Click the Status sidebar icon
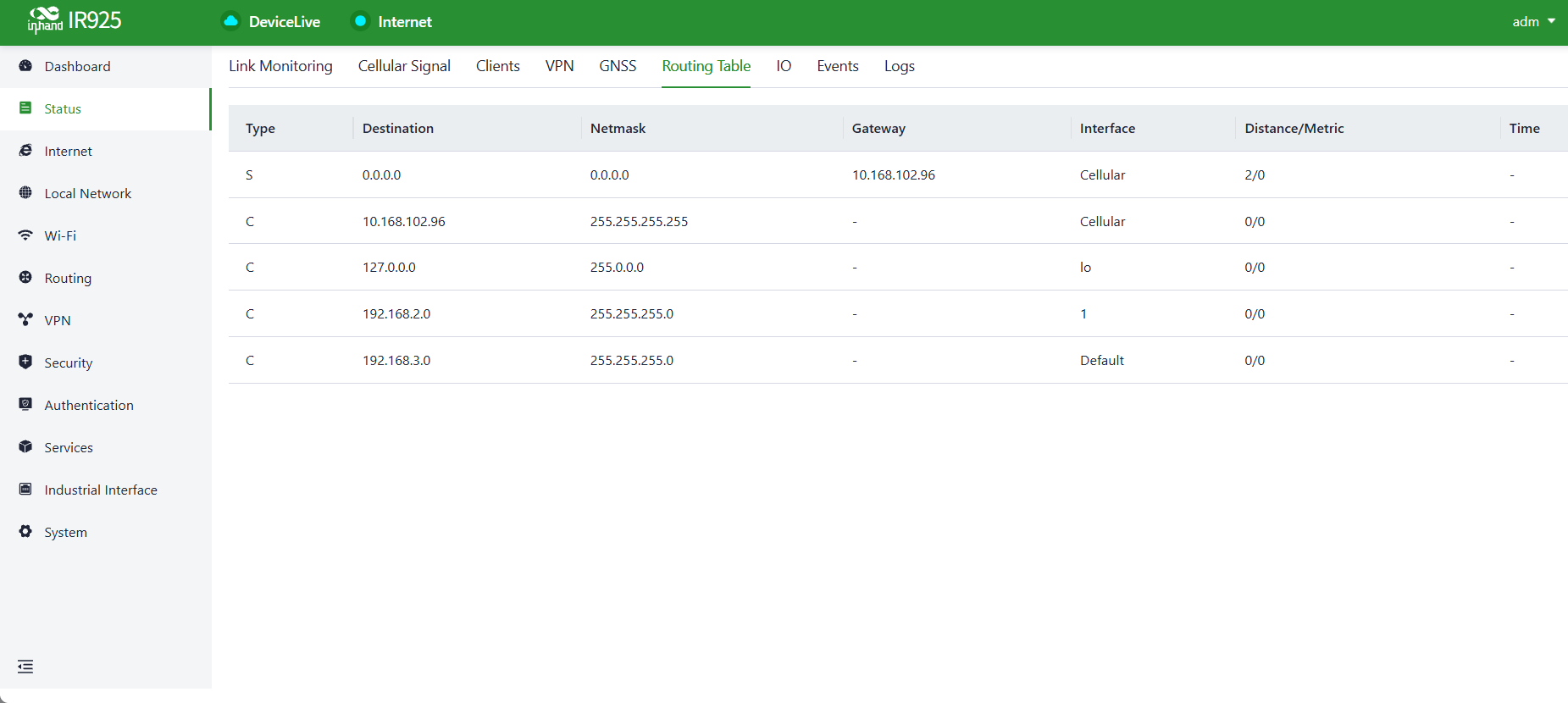Viewport: 1568px width, 703px height. point(25,108)
